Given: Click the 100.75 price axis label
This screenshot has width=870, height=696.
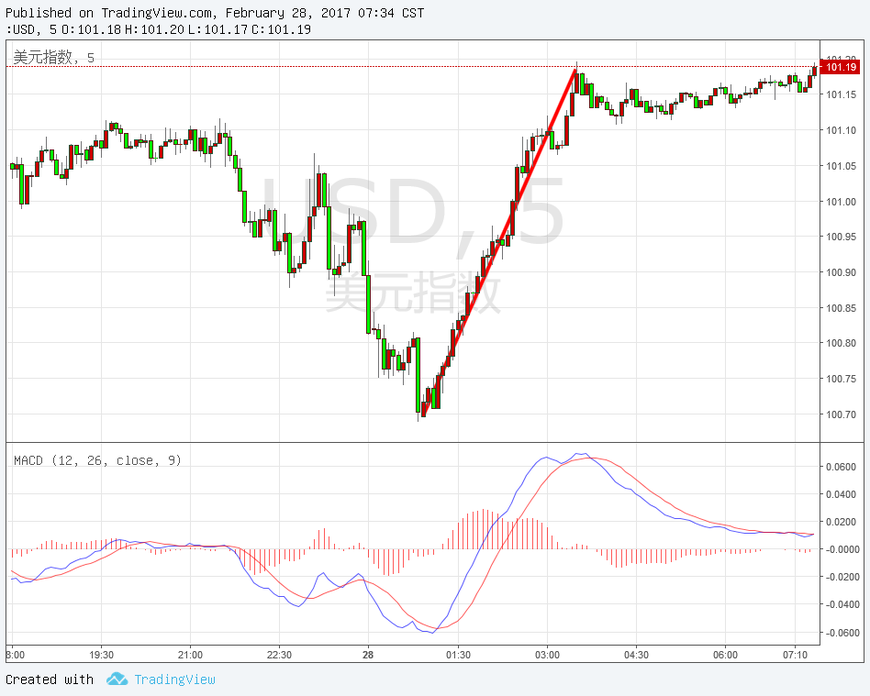Looking at the screenshot, I should [x=841, y=379].
